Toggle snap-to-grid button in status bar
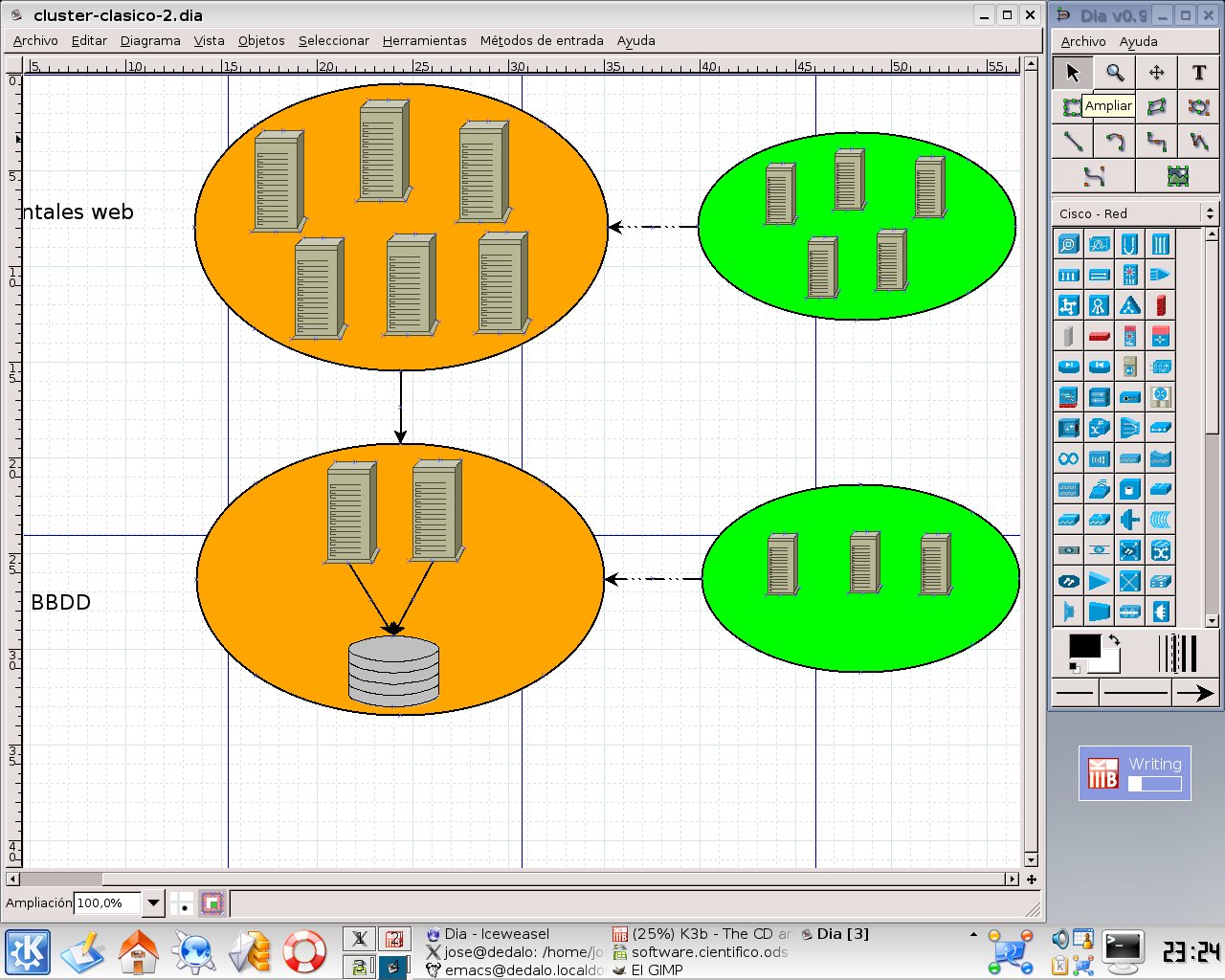 [x=183, y=903]
